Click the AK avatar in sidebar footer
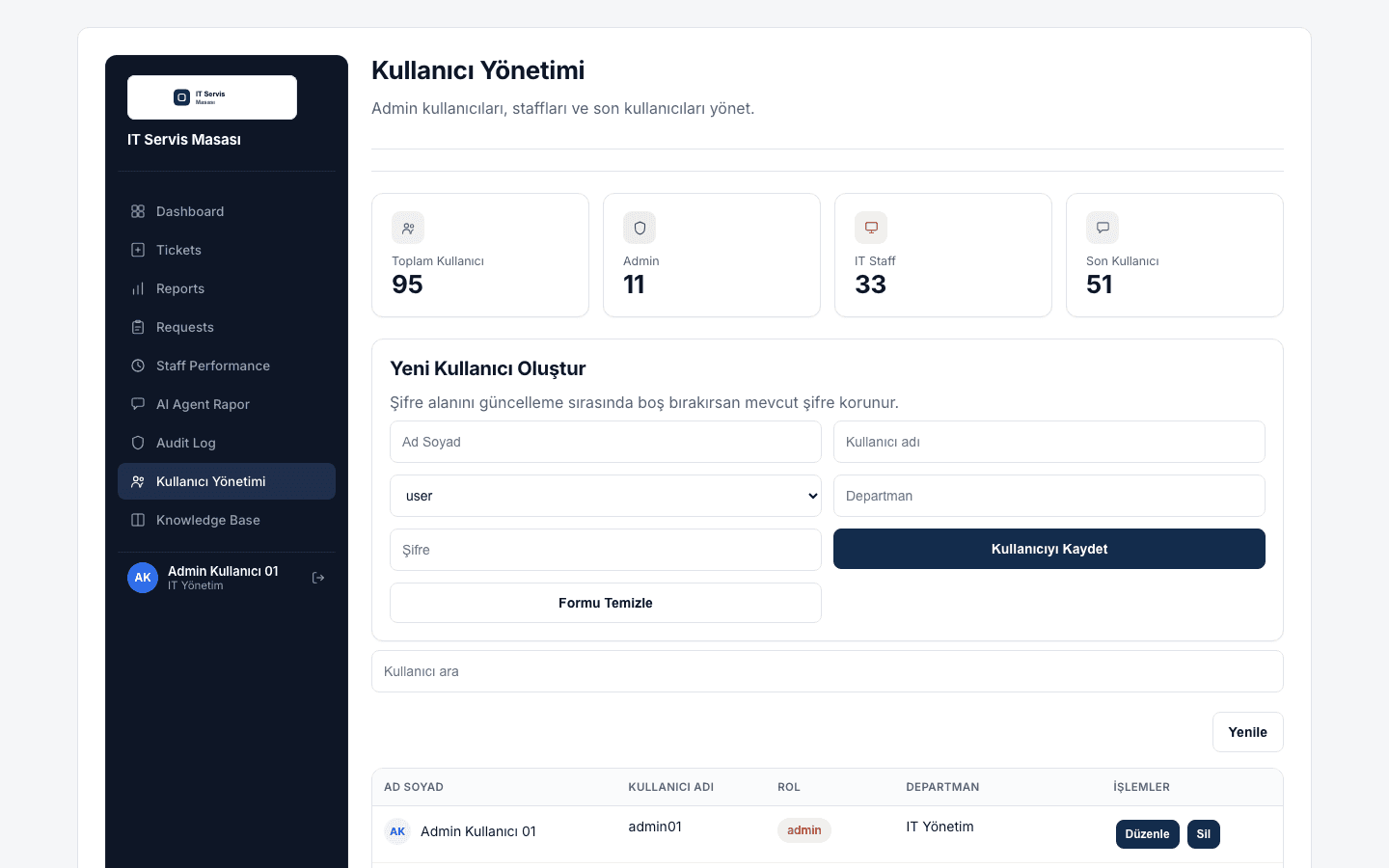The height and width of the screenshot is (868, 1389). (143, 578)
